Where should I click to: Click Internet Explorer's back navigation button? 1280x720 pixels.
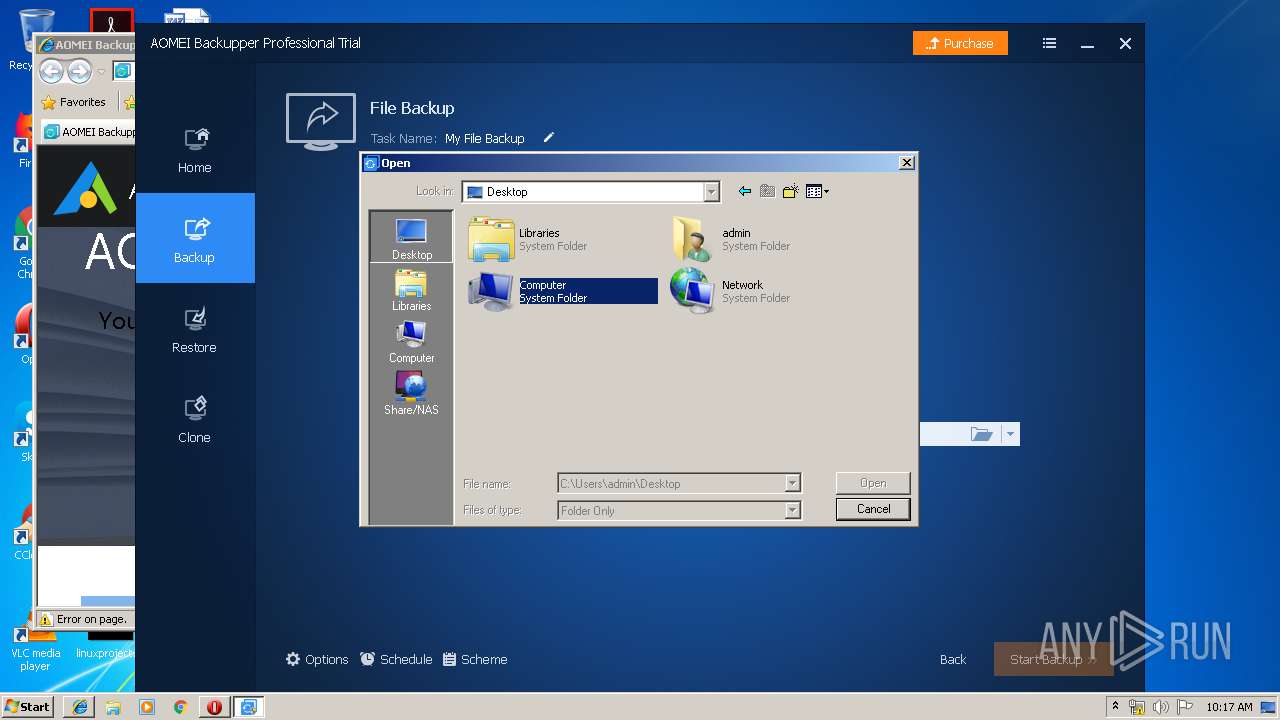51,71
